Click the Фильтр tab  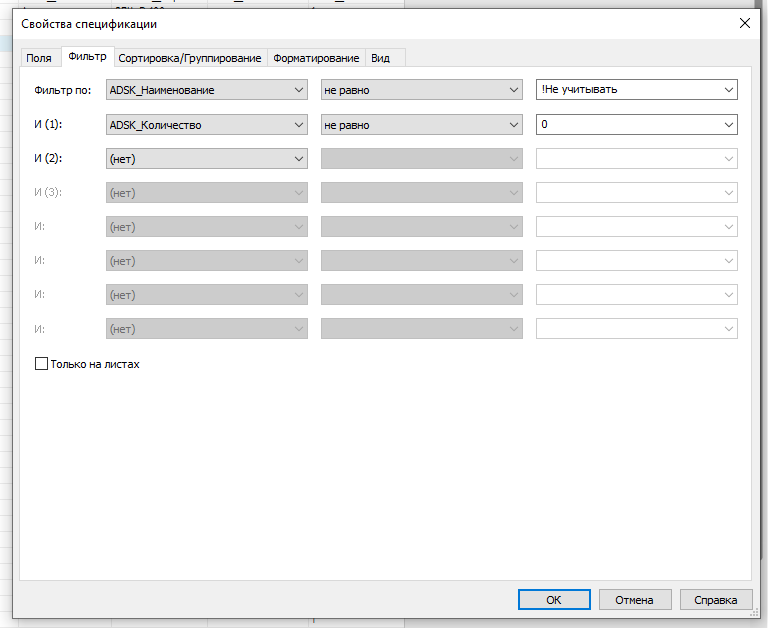coord(87,57)
